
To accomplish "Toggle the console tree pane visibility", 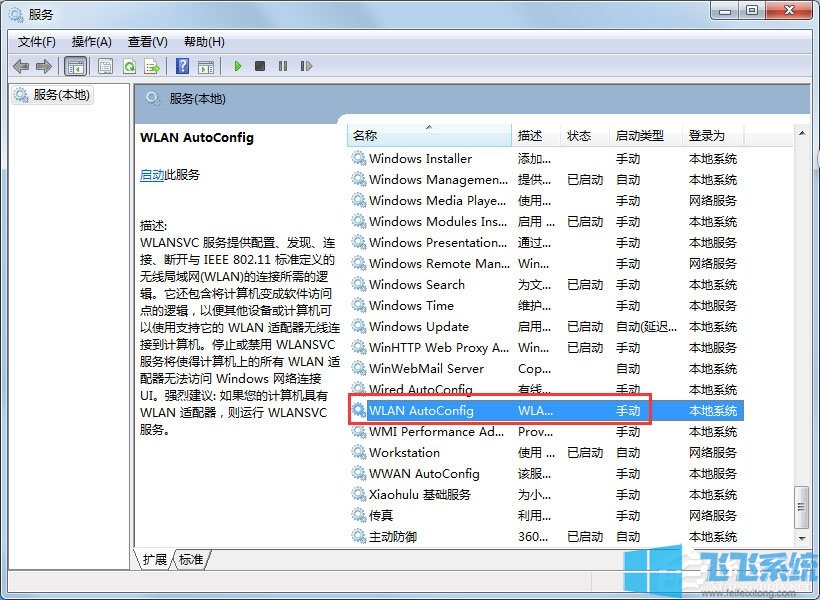I will coord(76,66).
